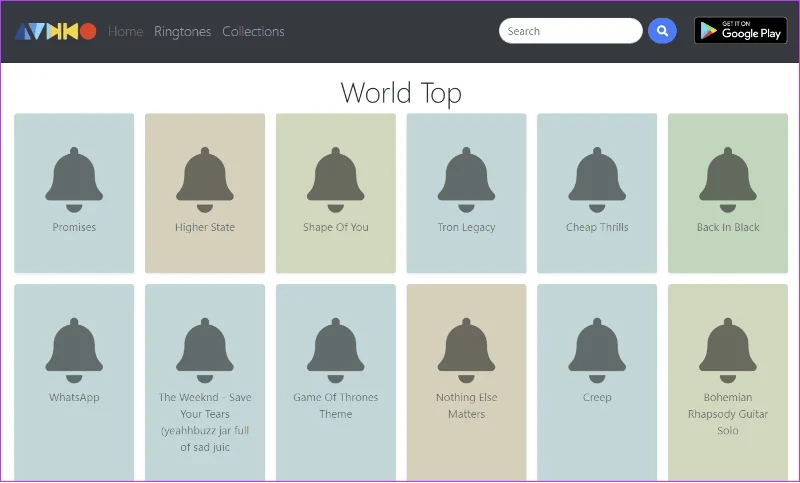This screenshot has width=800, height=483.
Task: Open The Weeknd Save Your Tears card
Action: tap(205, 383)
